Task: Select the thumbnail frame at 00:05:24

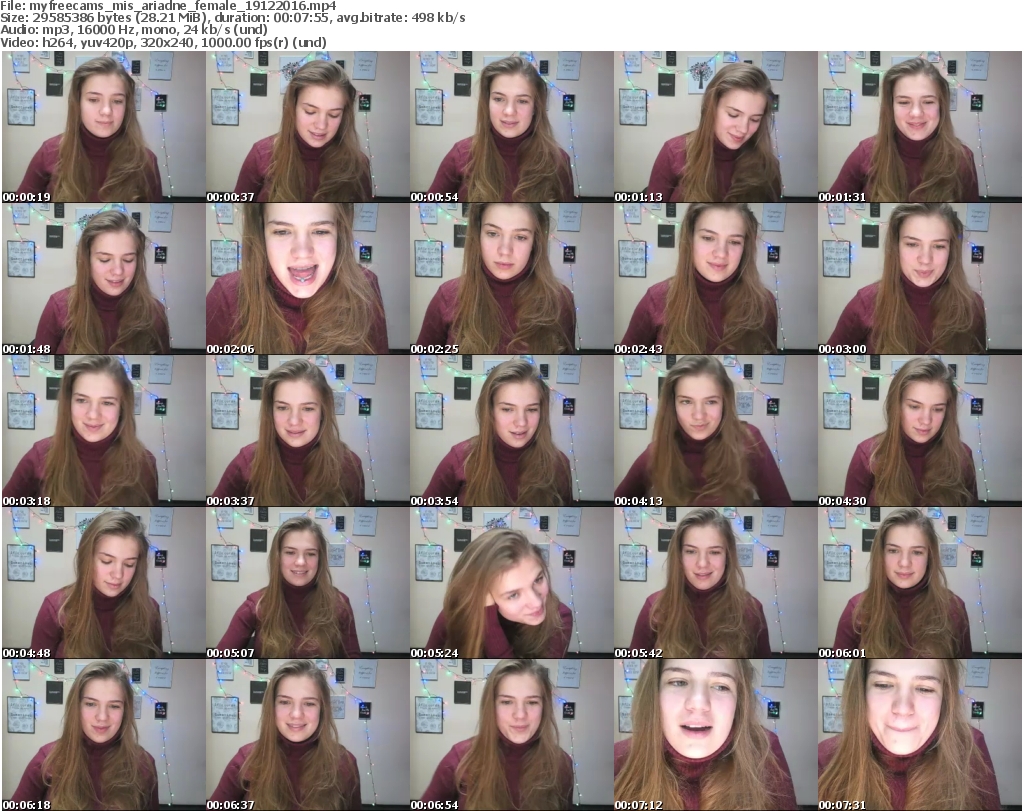Action: pyautogui.click(x=511, y=583)
